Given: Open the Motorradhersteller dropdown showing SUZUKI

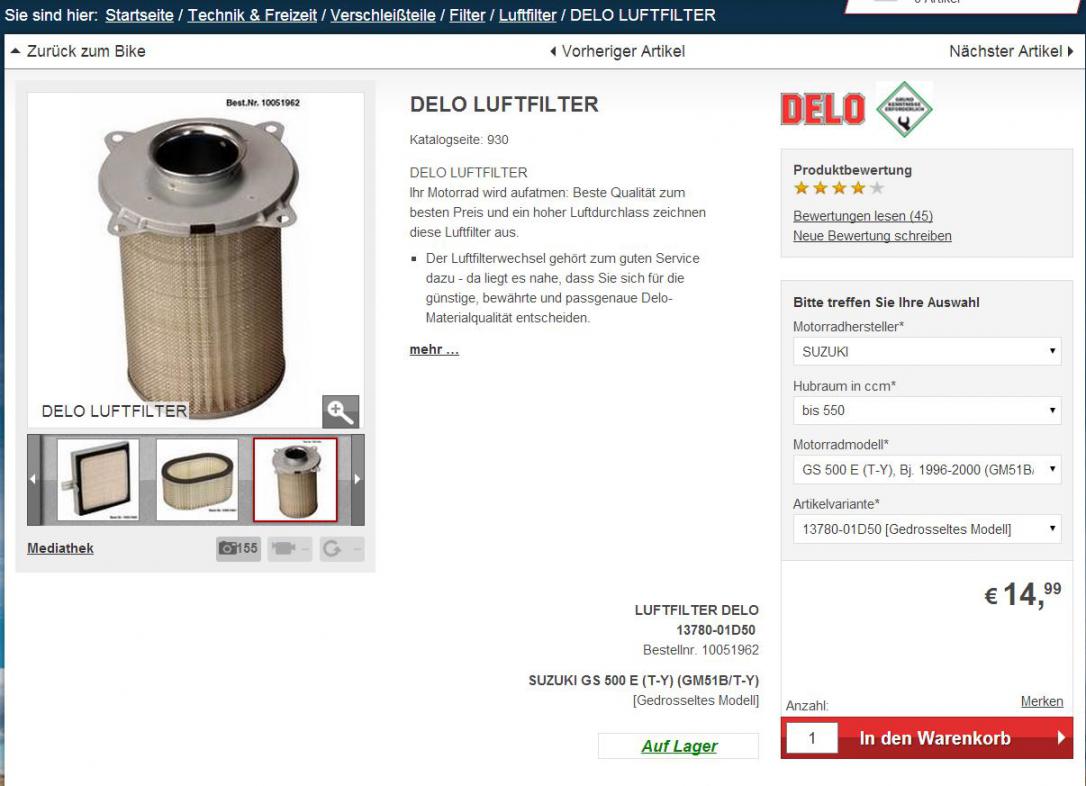Looking at the screenshot, I should point(927,351).
